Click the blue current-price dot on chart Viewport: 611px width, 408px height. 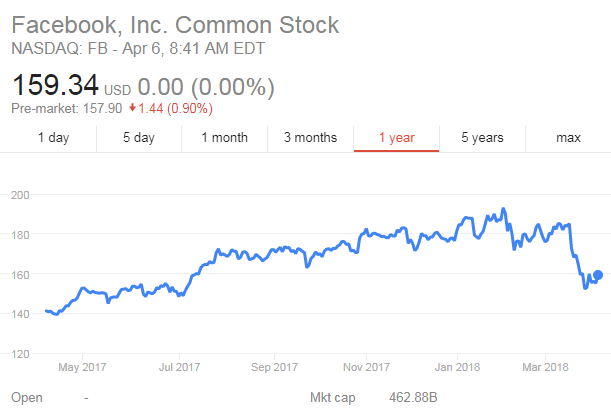coord(598,275)
